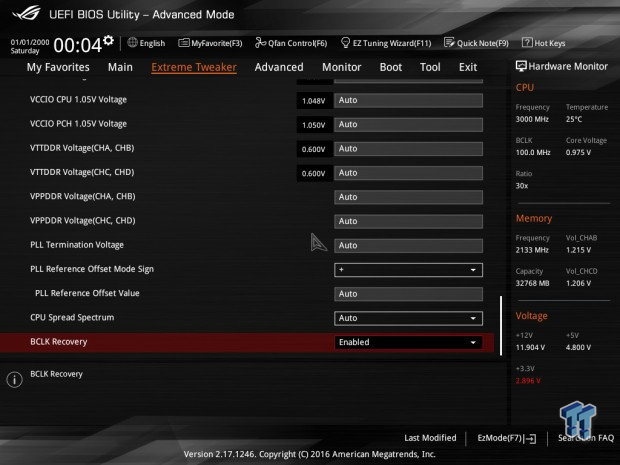
Task: Switch to the Boot tab
Action: [x=391, y=67]
